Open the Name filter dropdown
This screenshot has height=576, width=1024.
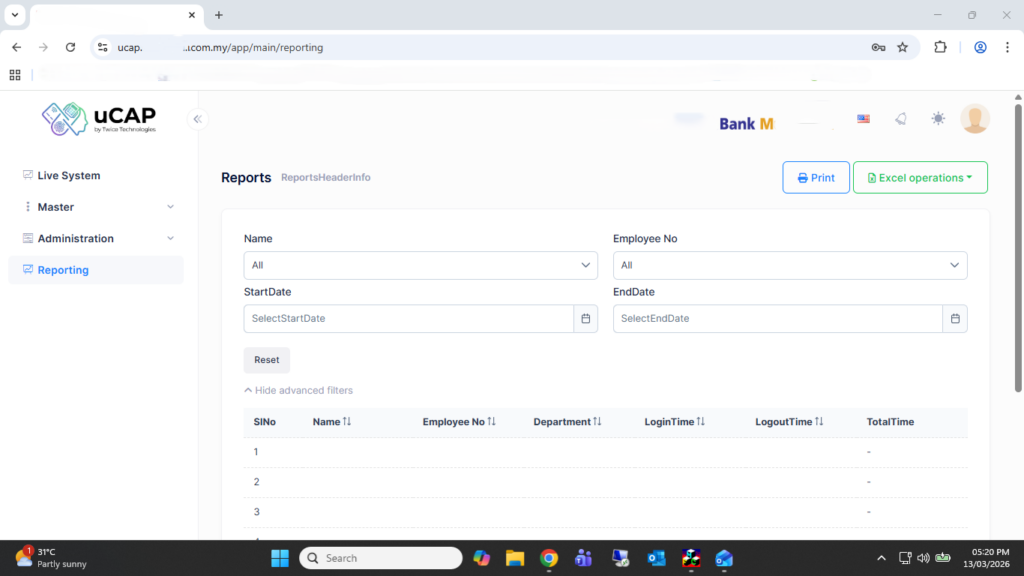(420, 265)
